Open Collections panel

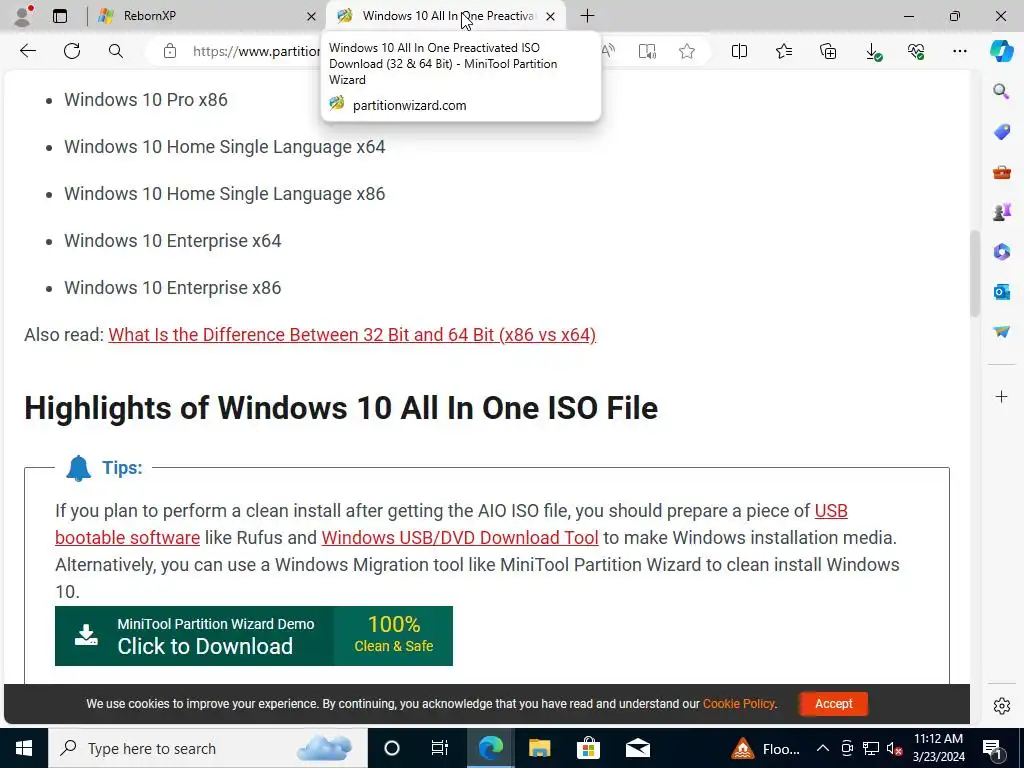[828, 51]
